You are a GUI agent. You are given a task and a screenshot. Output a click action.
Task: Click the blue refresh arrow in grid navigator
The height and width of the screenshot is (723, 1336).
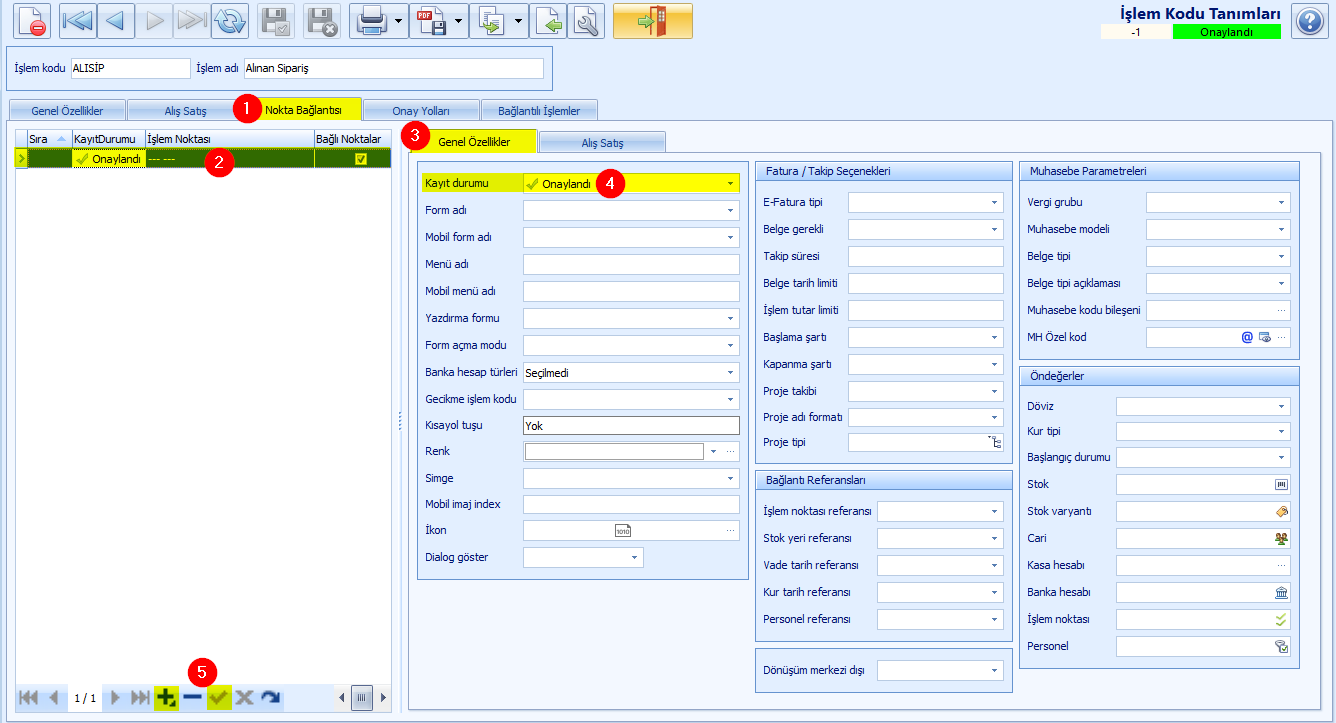click(270, 697)
